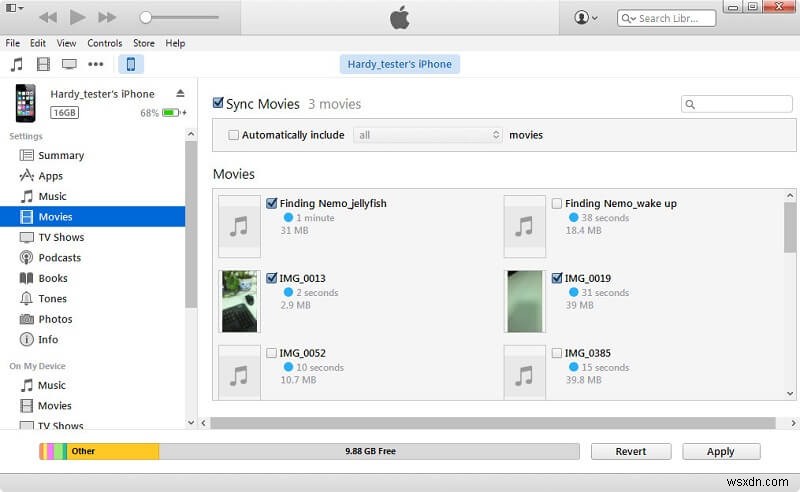Check IMG_0052 movie
This screenshot has width=800, height=492.
tap(271, 353)
